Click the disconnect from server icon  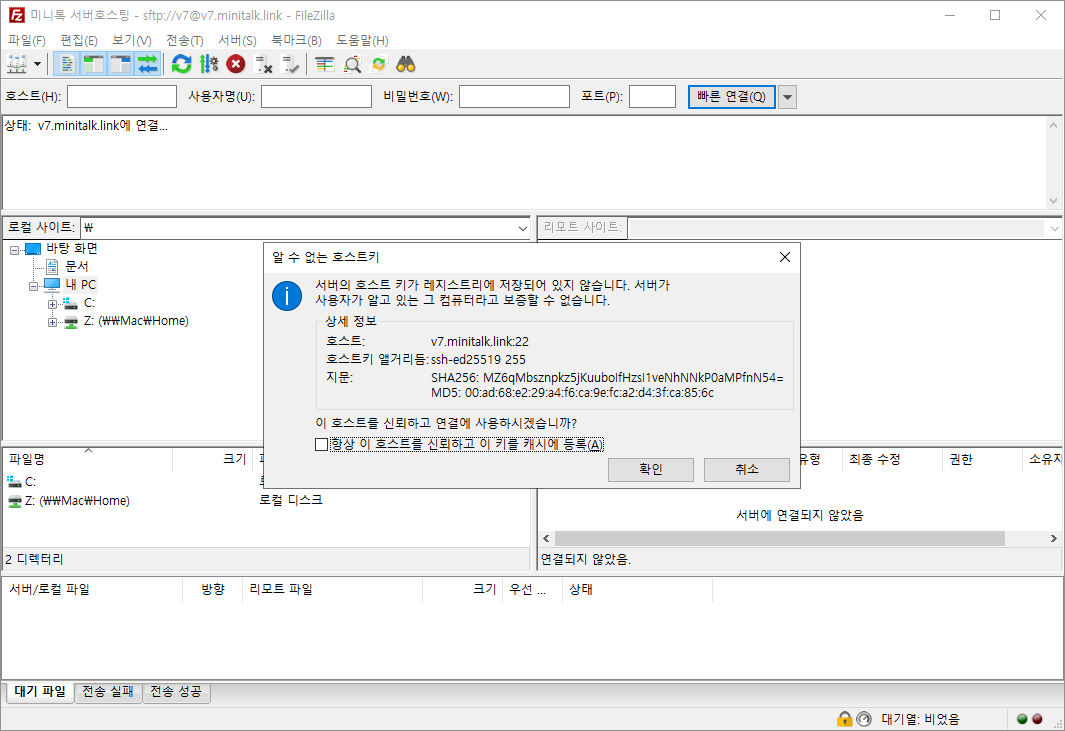click(263, 64)
